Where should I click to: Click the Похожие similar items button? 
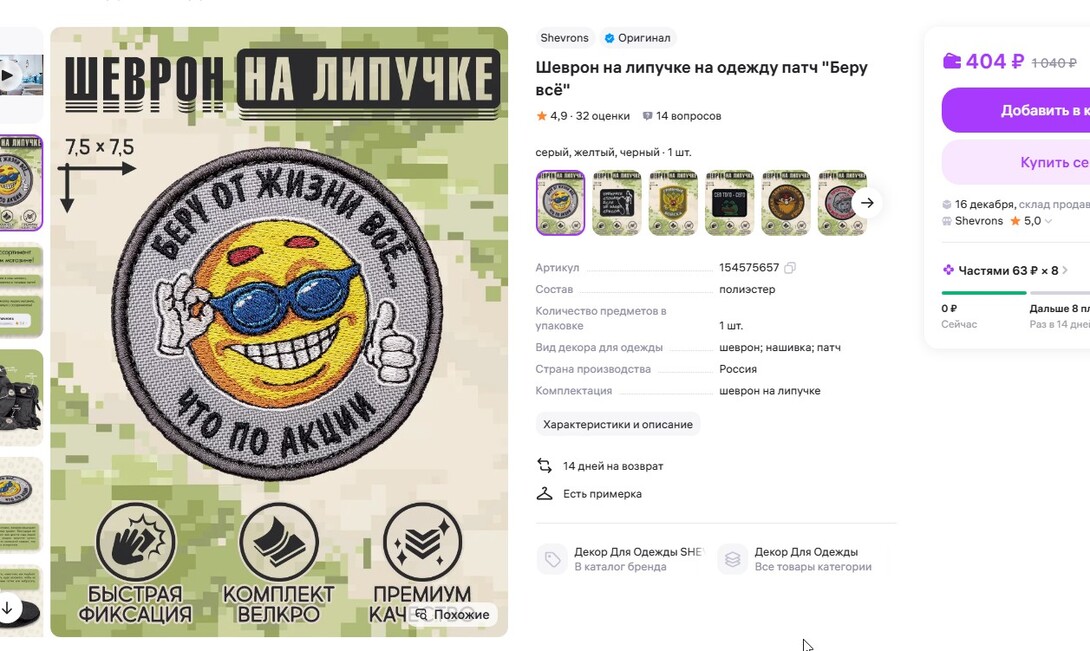click(x=453, y=615)
